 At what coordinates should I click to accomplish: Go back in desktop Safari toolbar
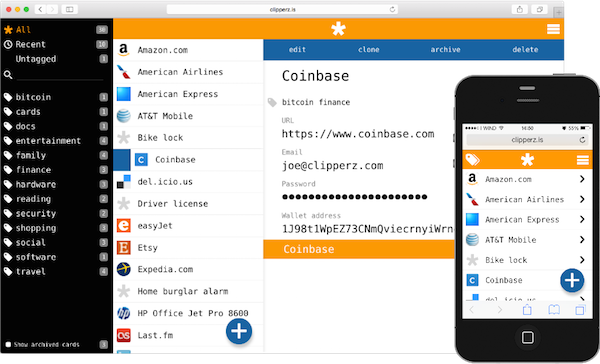tap(40, 9)
